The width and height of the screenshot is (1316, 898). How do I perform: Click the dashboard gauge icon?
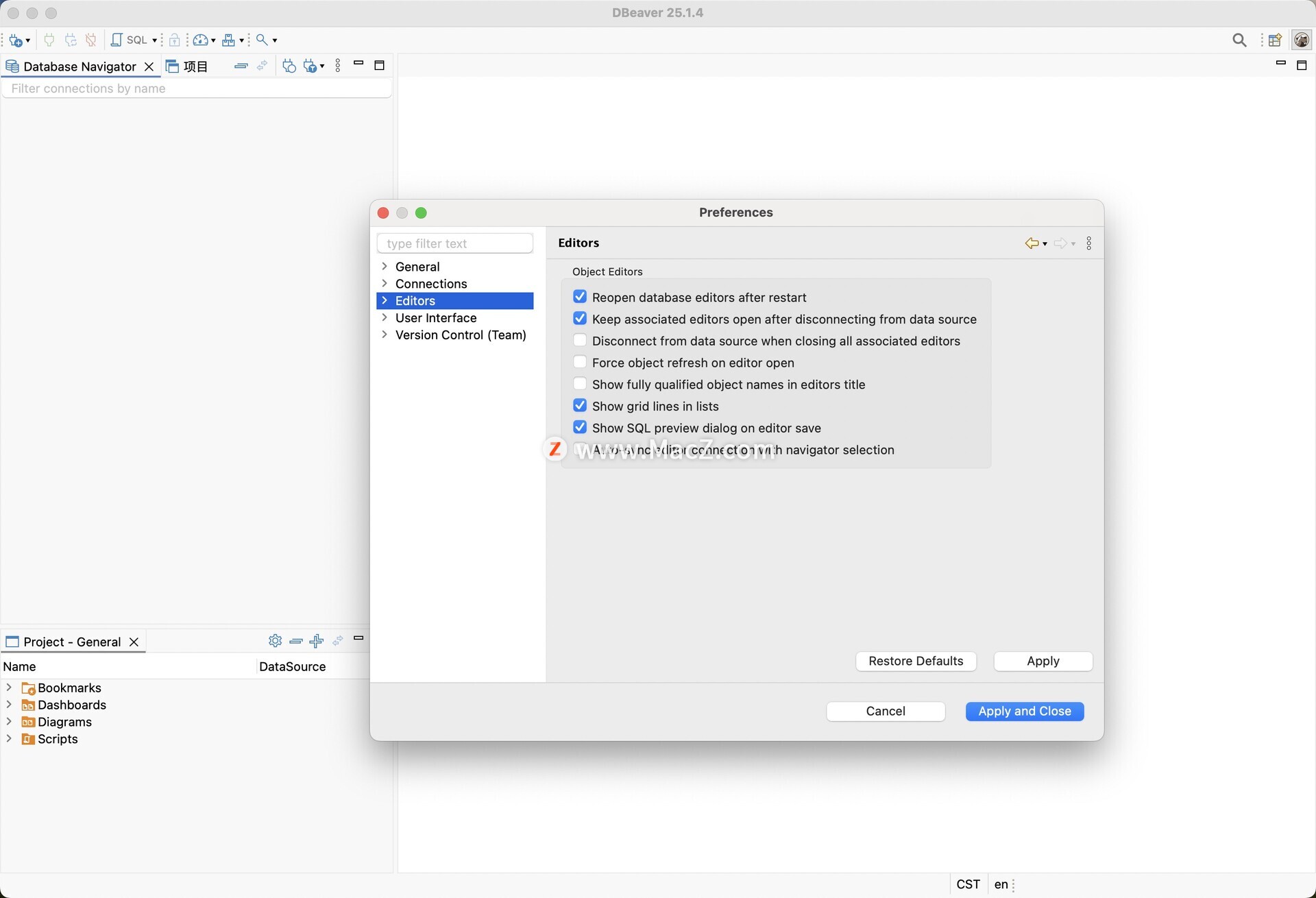pos(200,40)
